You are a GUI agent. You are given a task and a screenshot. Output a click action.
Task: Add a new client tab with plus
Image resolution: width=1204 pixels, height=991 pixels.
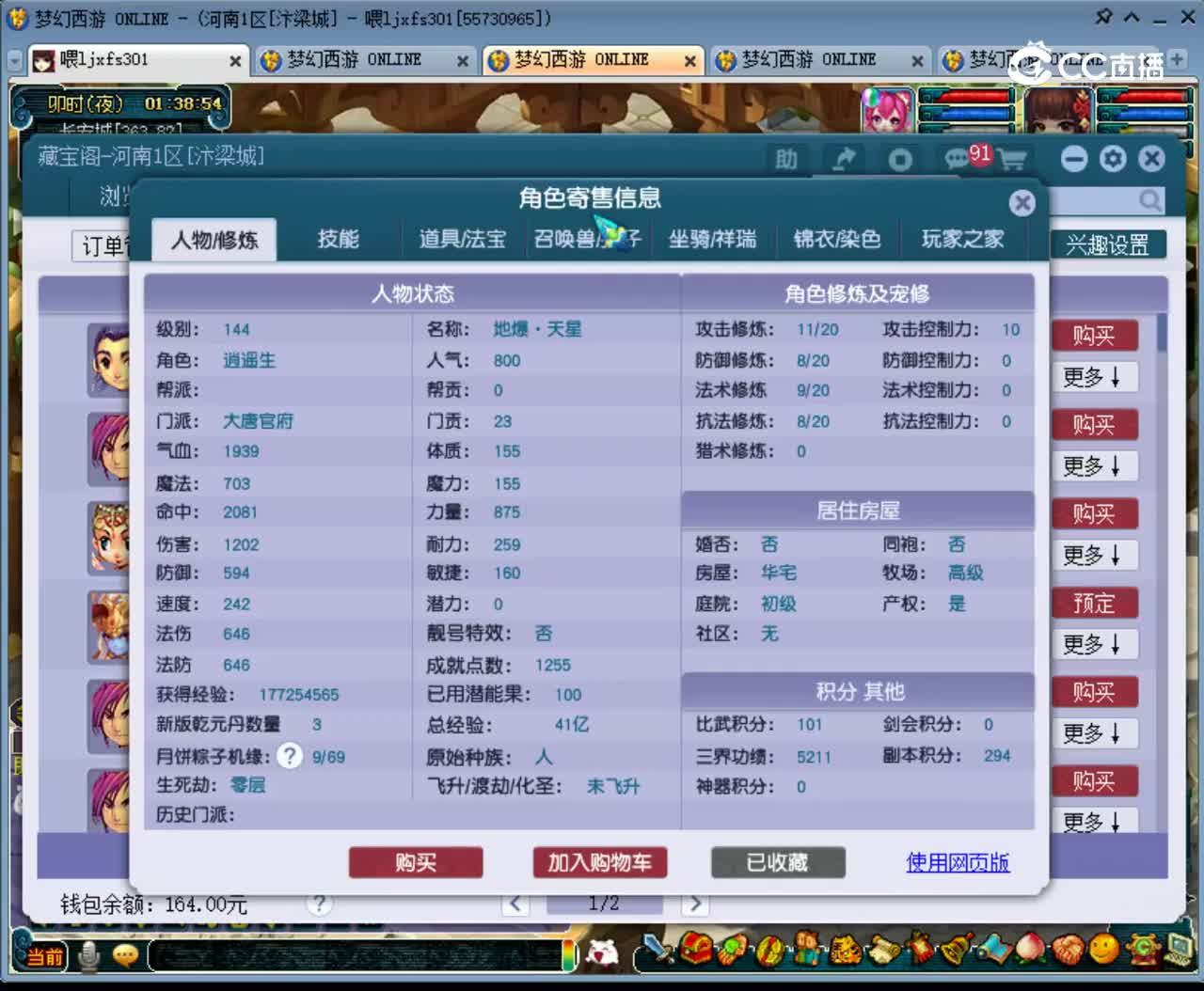coord(1177,58)
